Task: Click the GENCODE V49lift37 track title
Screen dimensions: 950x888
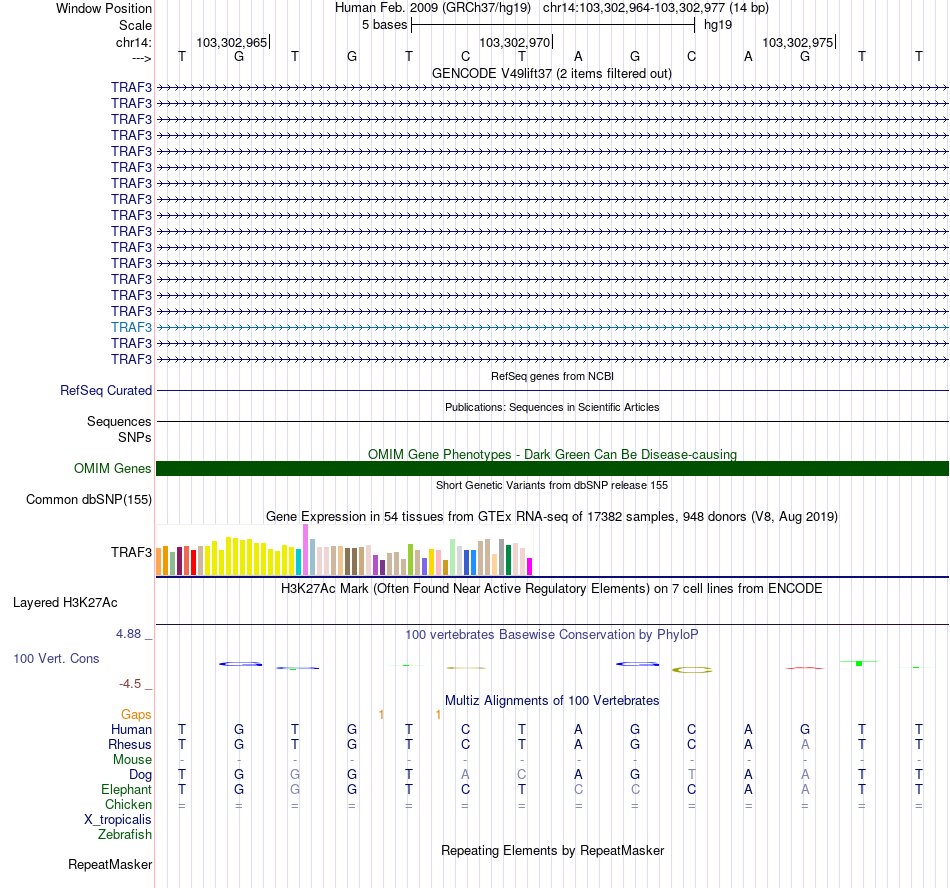Action: pyautogui.click(x=552, y=74)
